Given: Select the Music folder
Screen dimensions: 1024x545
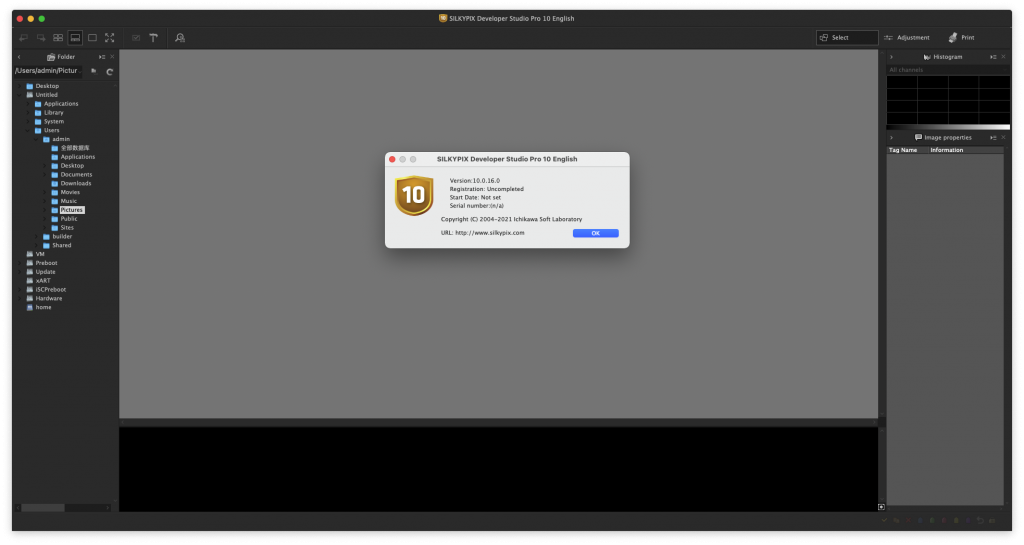Looking at the screenshot, I should pyautogui.click(x=69, y=201).
